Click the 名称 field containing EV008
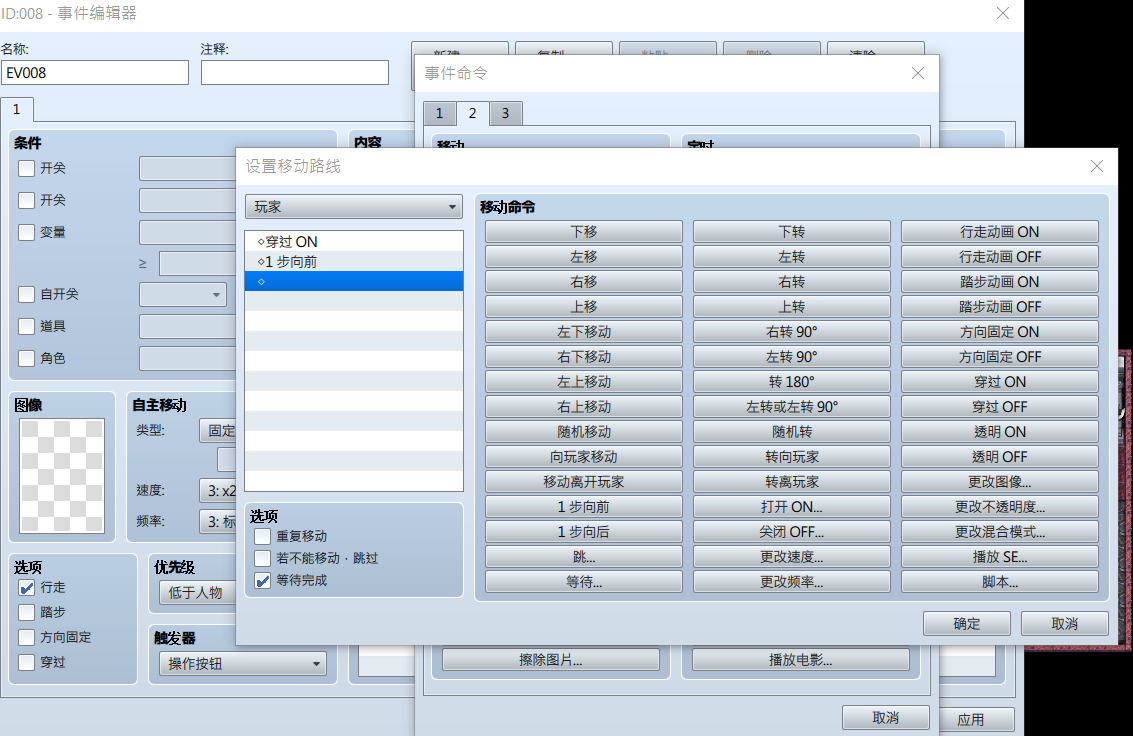 (x=95, y=73)
